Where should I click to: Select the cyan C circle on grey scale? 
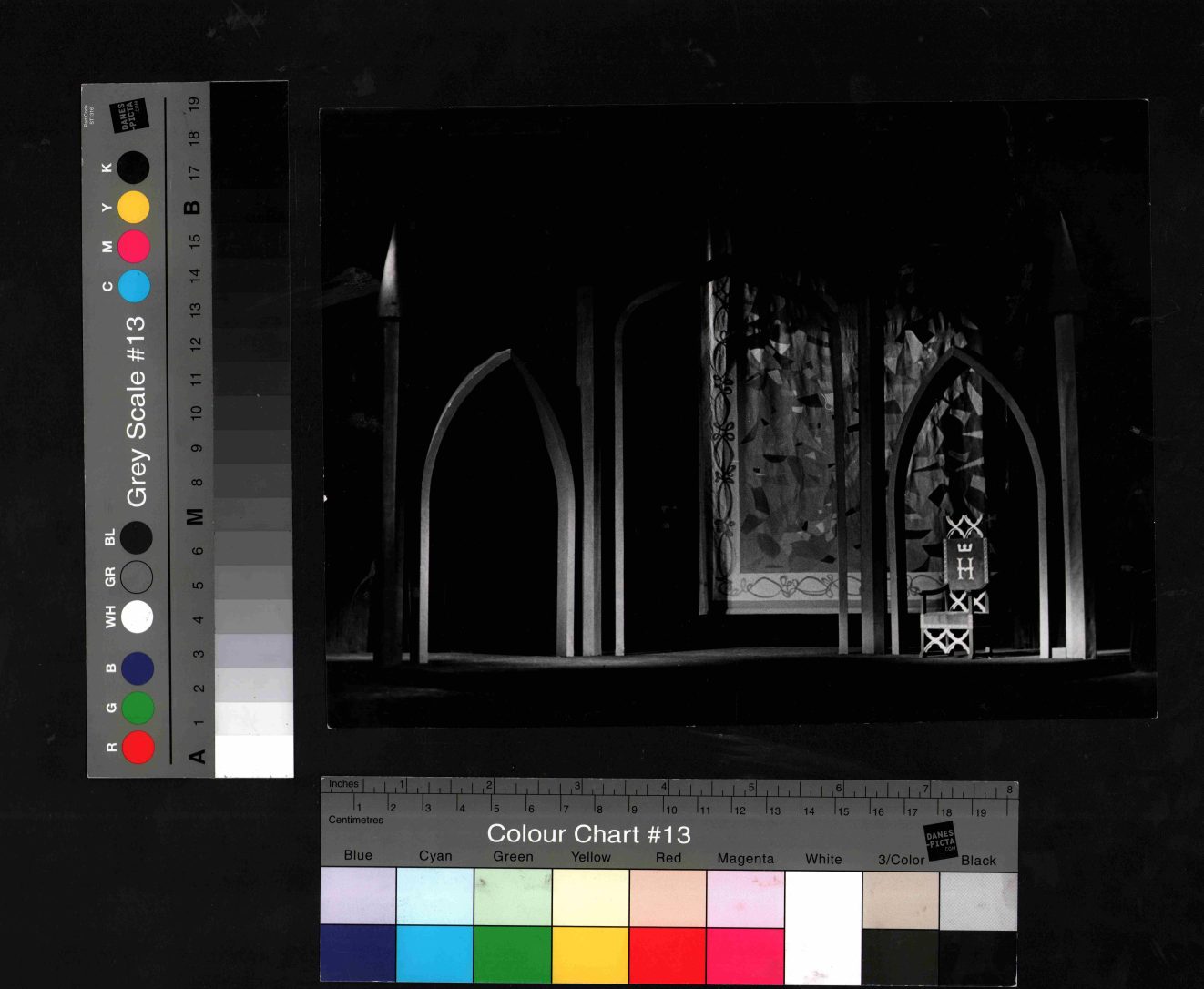pos(133,286)
